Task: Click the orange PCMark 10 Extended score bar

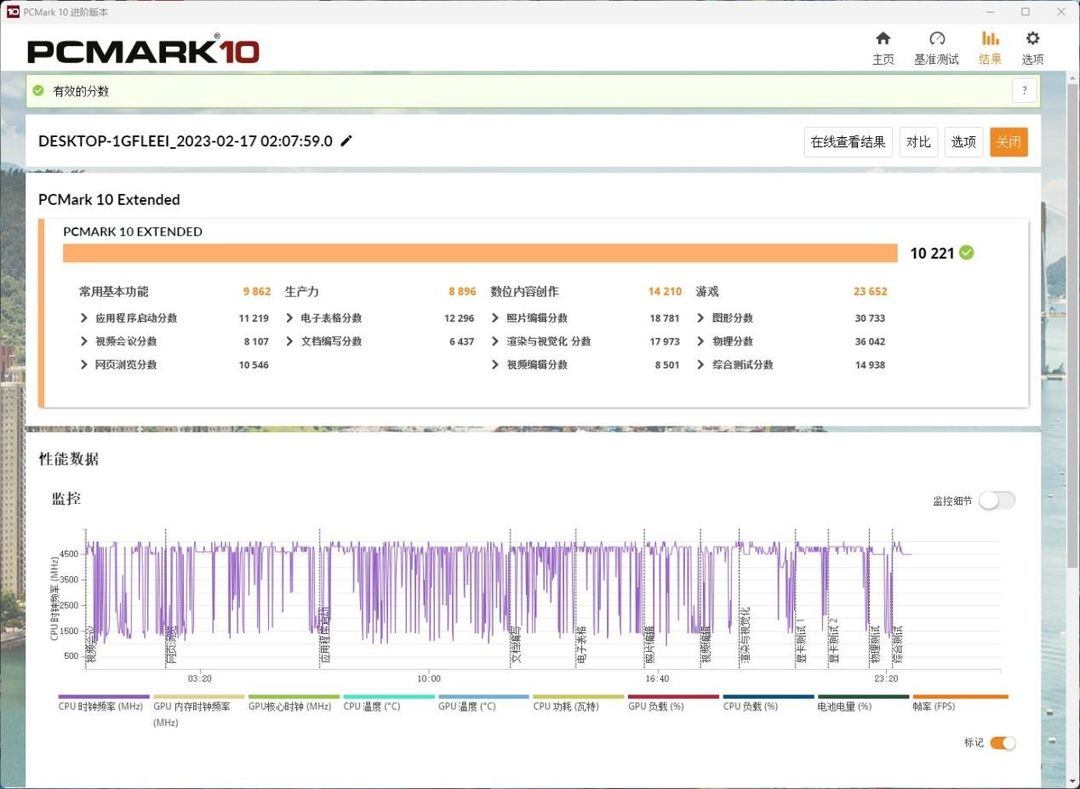Action: pyautogui.click(x=480, y=253)
